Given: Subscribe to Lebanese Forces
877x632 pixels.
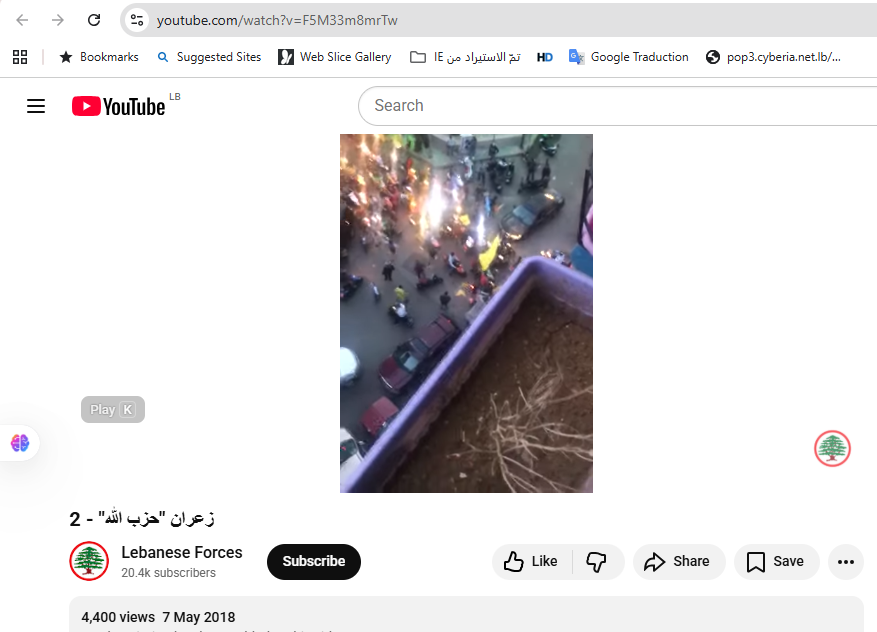Looking at the screenshot, I should click(x=313, y=561).
